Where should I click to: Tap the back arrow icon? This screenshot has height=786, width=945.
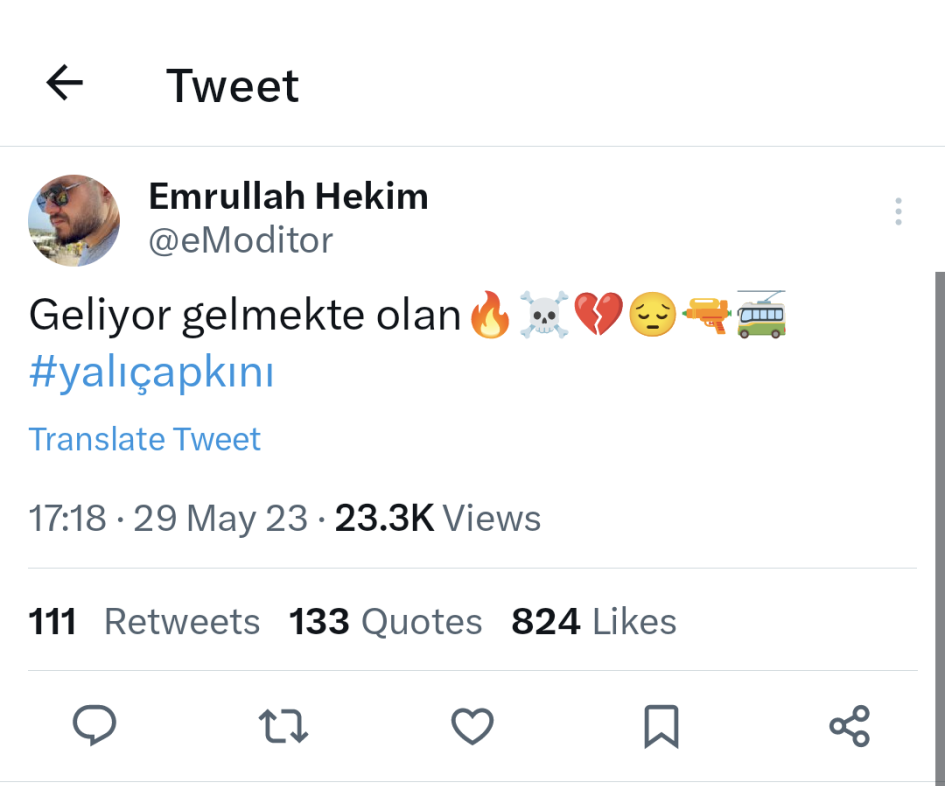click(65, 84)
